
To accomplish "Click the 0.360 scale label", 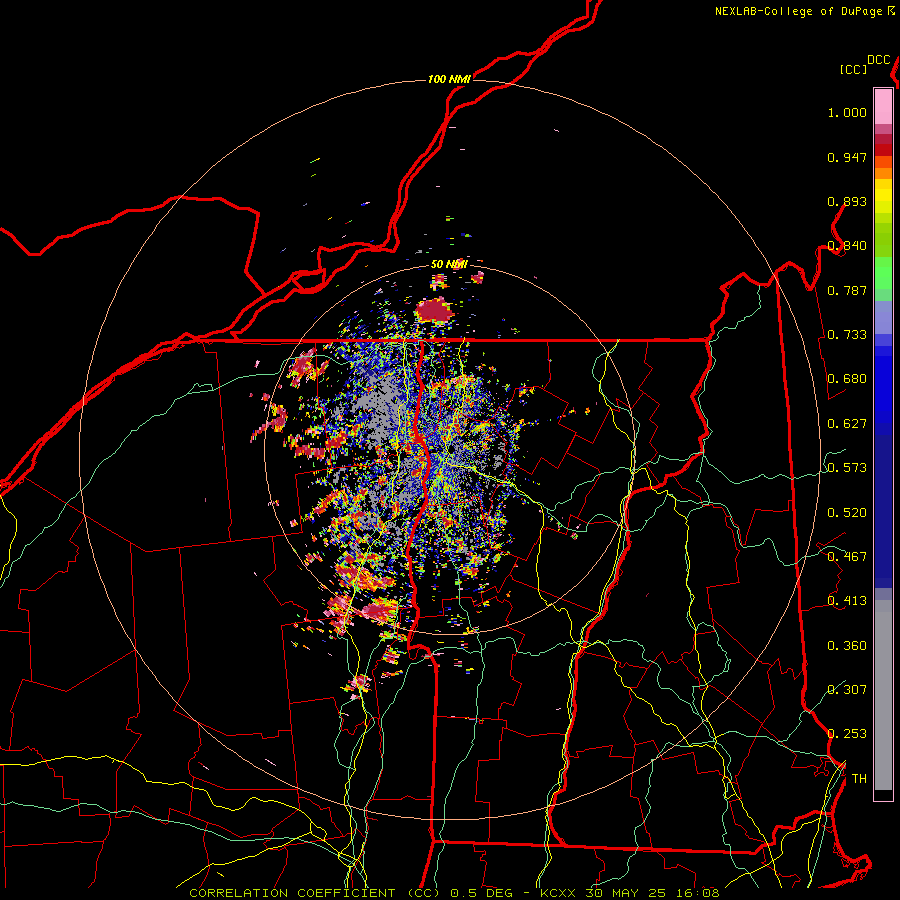I will (x=847, y=646).
